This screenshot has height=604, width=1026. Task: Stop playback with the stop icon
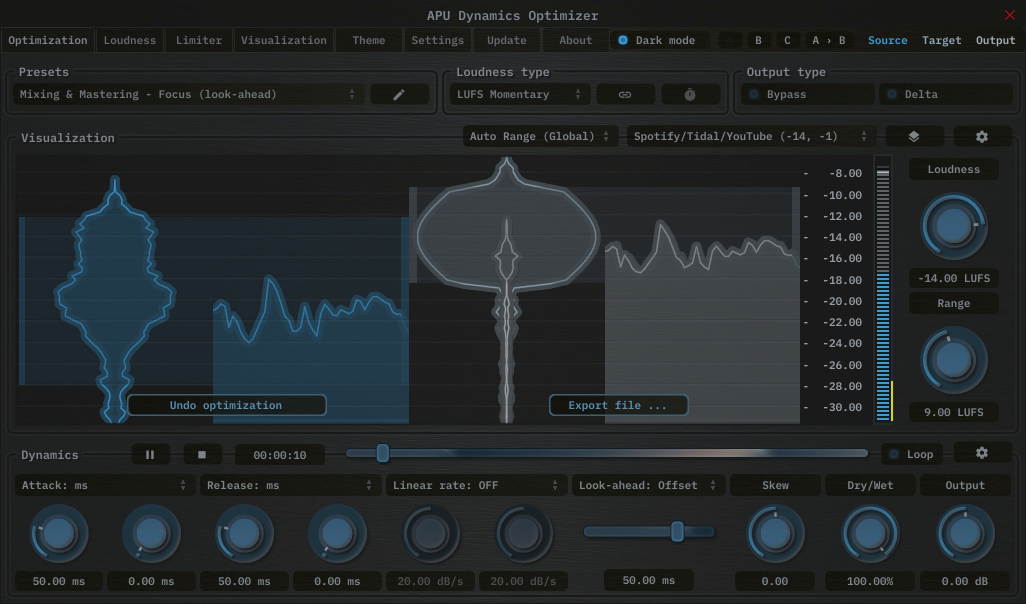(x=203, y=453)
